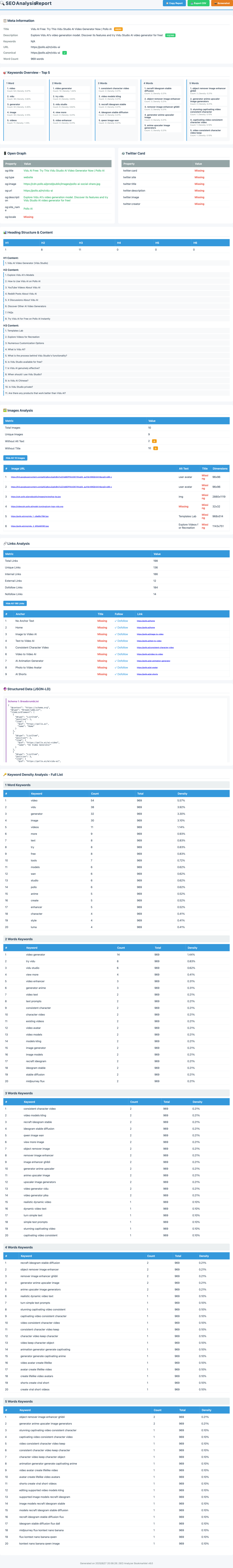The image size is (233, 1568).
Task: Click the Meta Information section icon
Action: coord(5,21)
